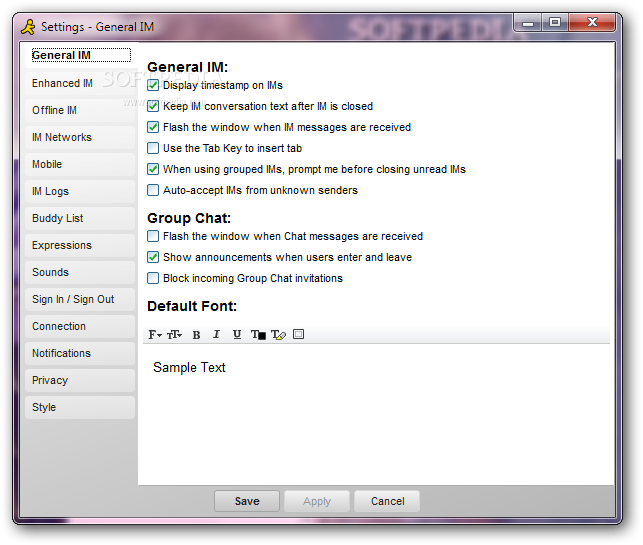The width and height of the screenshot is (643, 545).
Task: Uncheck Show announcements when users enter and leave
Action: pos(153,257)
